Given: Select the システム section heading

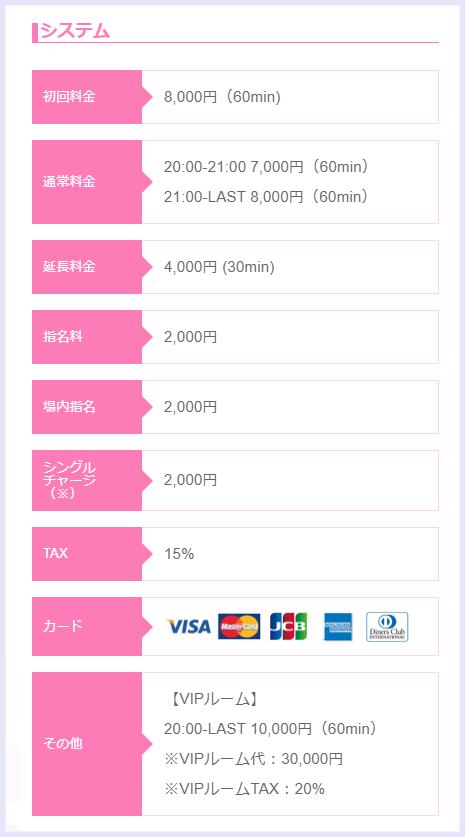Looking at the screenshot, I should click(x=75, y=30).
